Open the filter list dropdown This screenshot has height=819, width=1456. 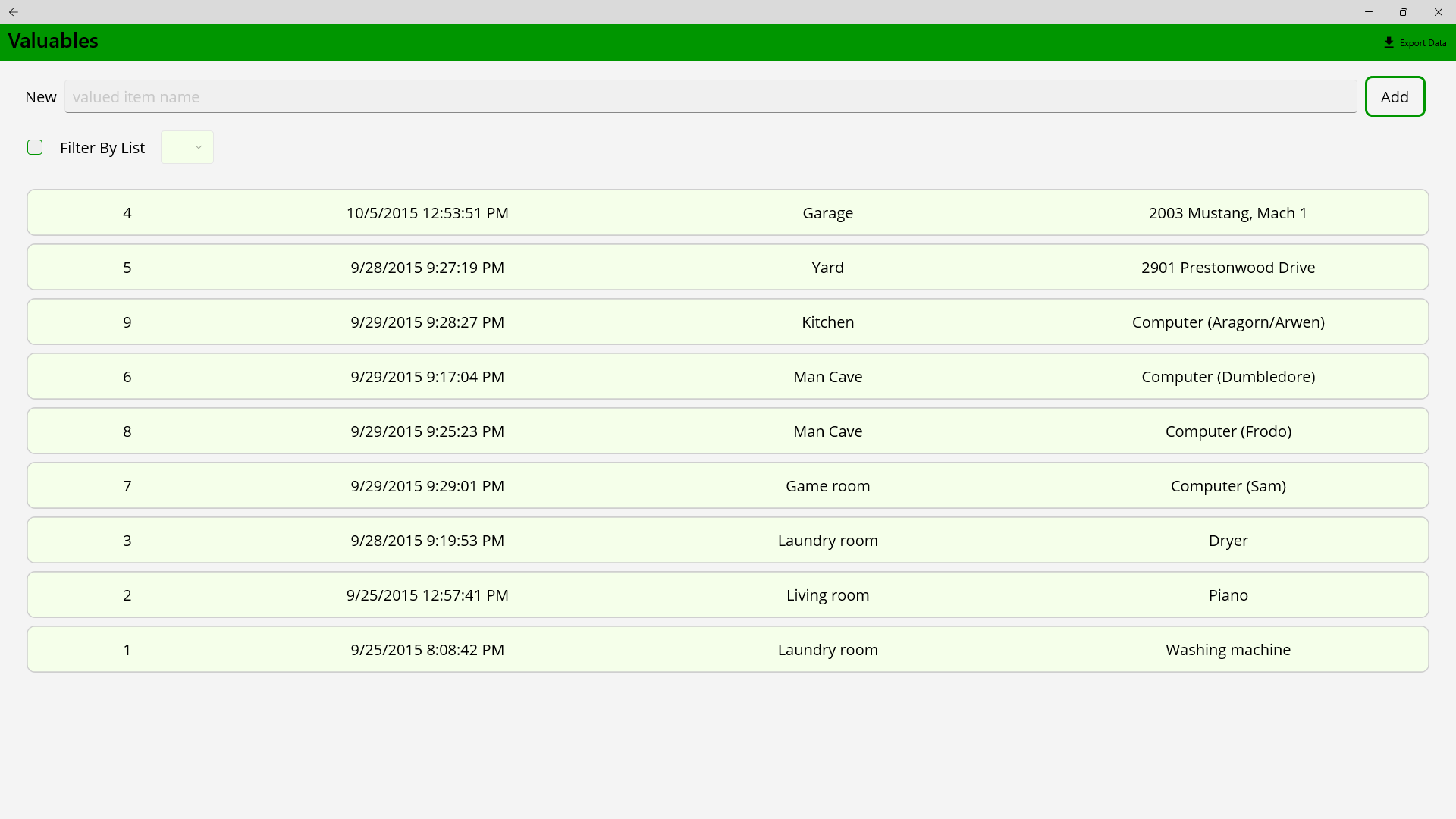tap(187, 147)
